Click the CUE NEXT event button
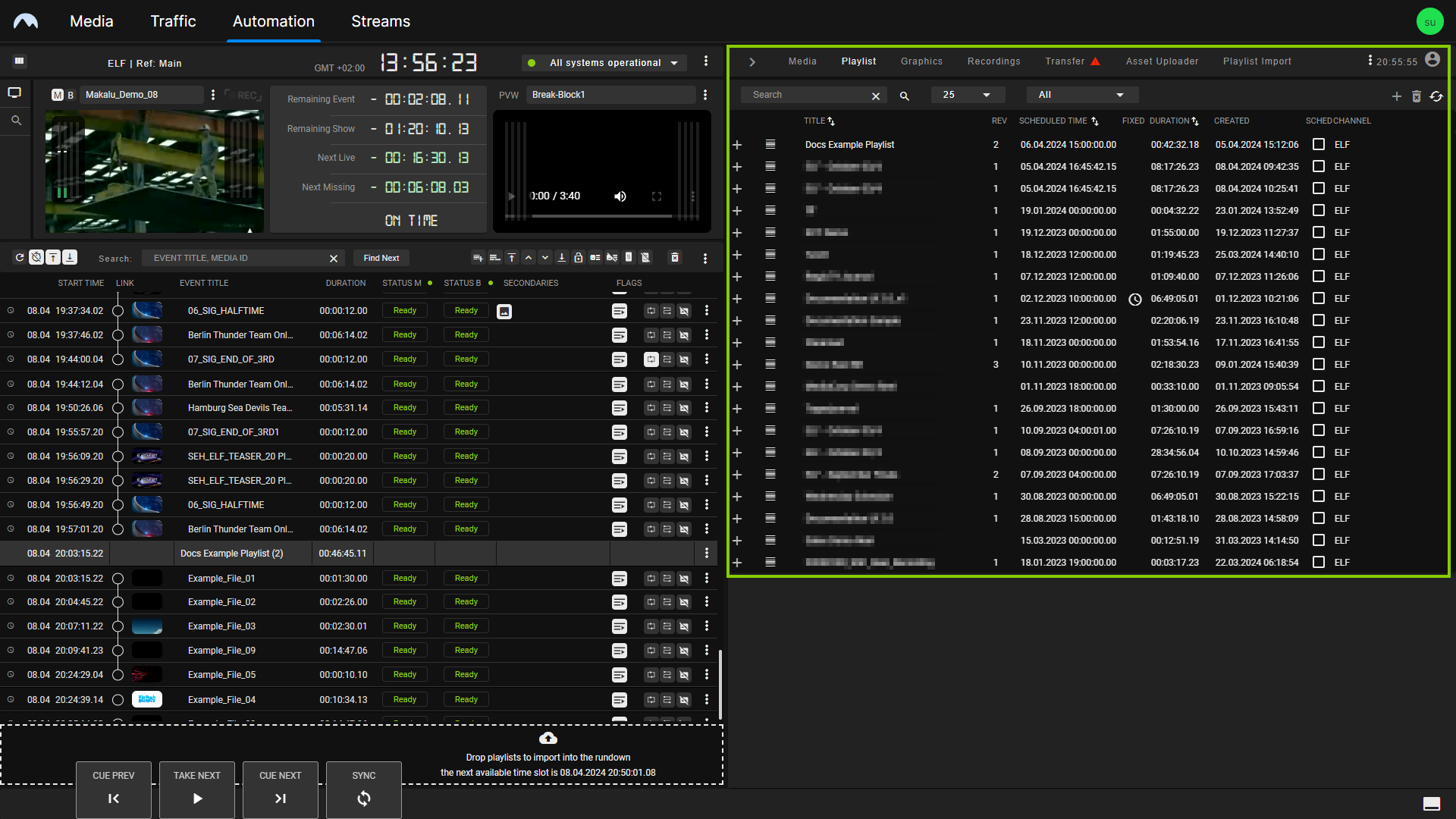 point(280,788)
